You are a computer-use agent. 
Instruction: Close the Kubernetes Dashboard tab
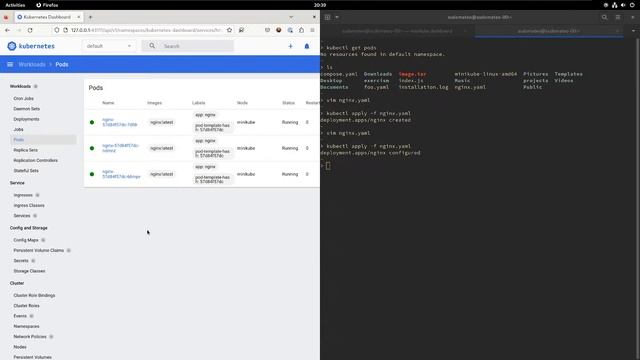click(x=78, y=17)
